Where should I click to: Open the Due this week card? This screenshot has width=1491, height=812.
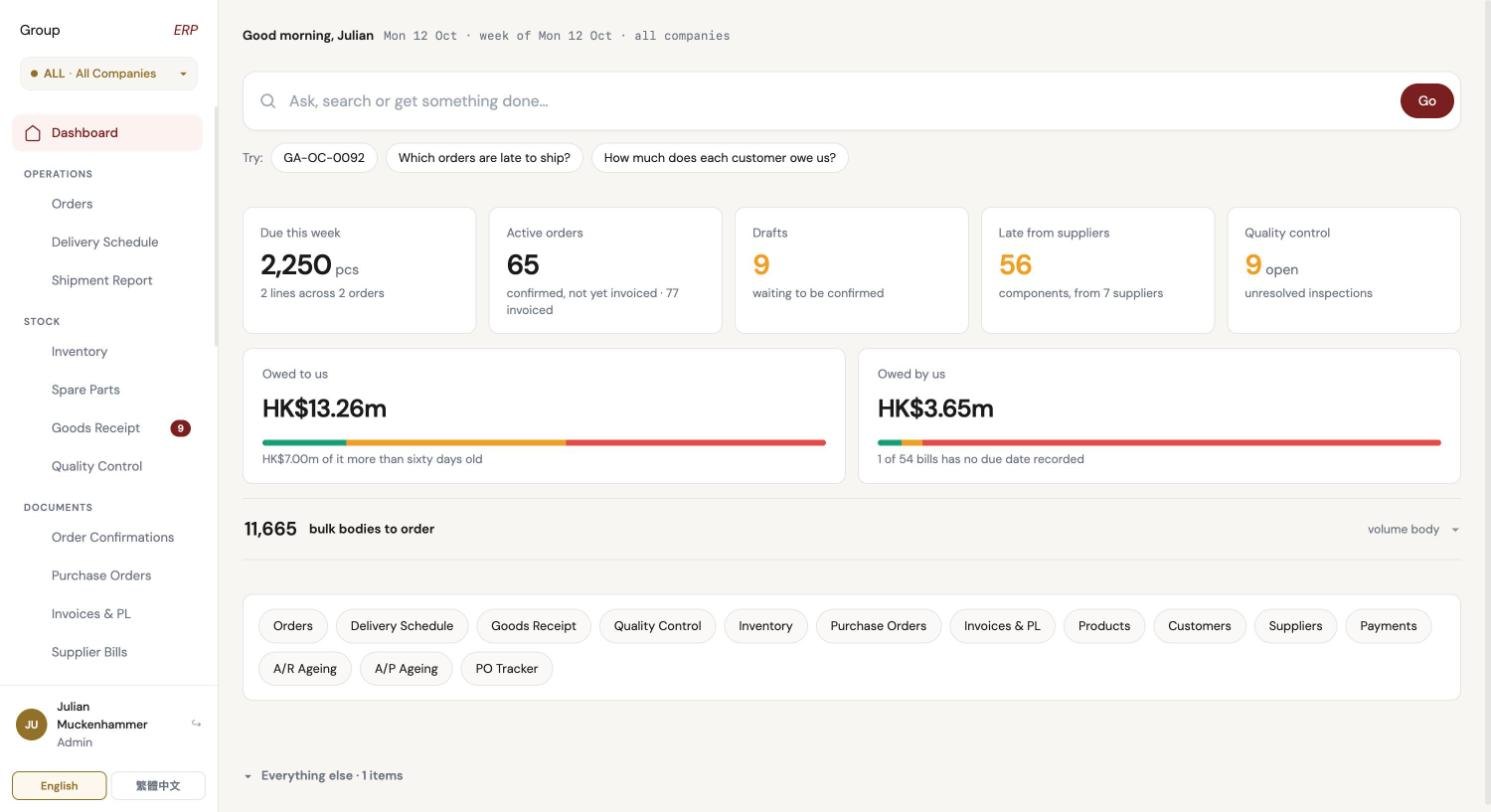pos(359,270)
